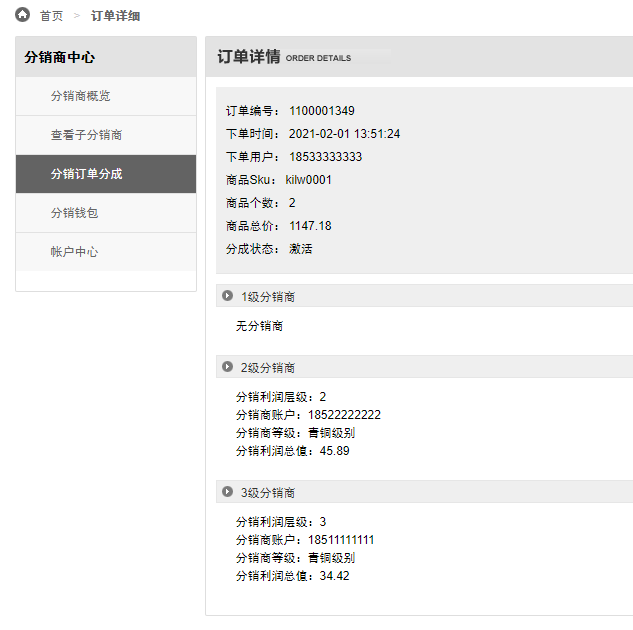Collapse the 1级分销商 section header
Viewport: 633px width, 630px height.
click(x=424, y=296)
